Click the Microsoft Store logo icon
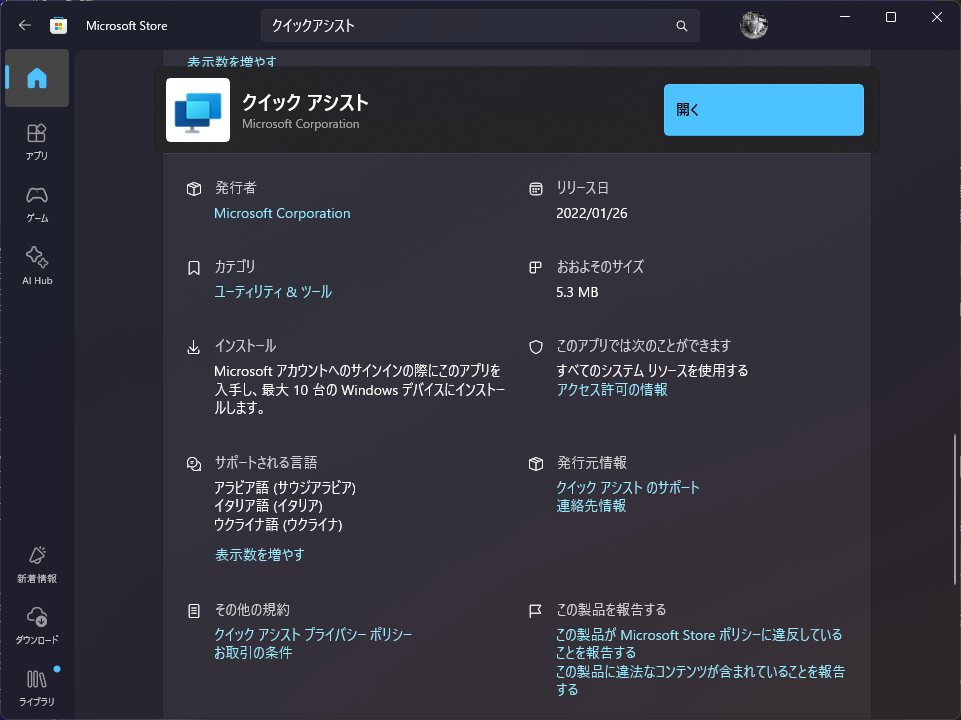This screenshot has height=720, width=961. pos(58,25)
